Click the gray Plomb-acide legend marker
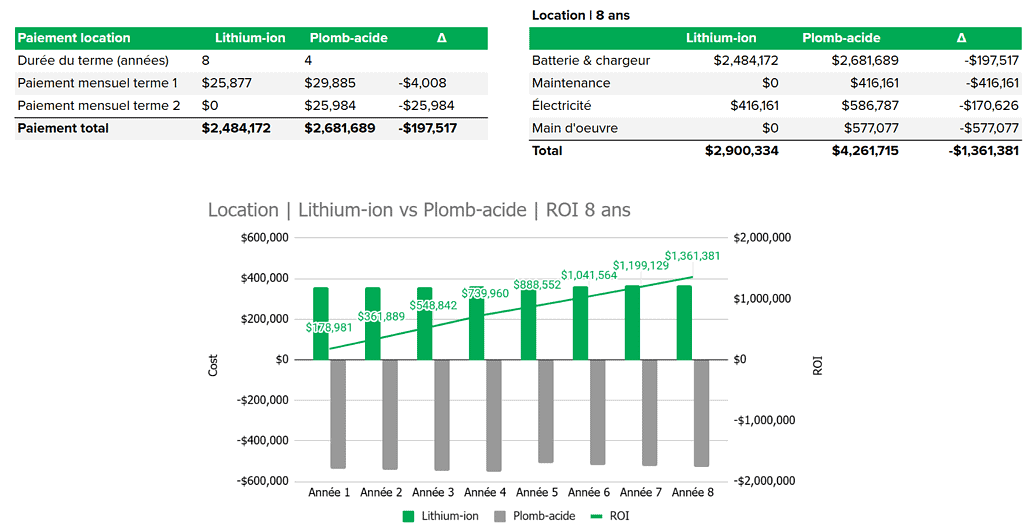This screenshot has width=1024, height=526. [x=498, y=516]
